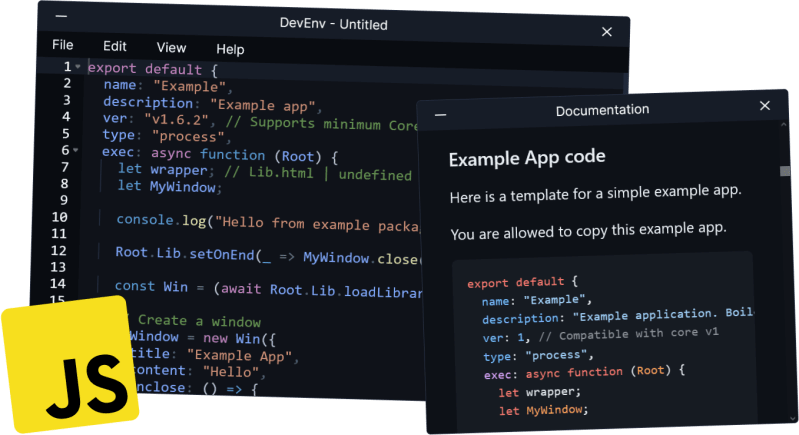This screenshot has height=435, width=799.
Task: Click the scroll down arrow in Documentation
Action: [792, 418]
